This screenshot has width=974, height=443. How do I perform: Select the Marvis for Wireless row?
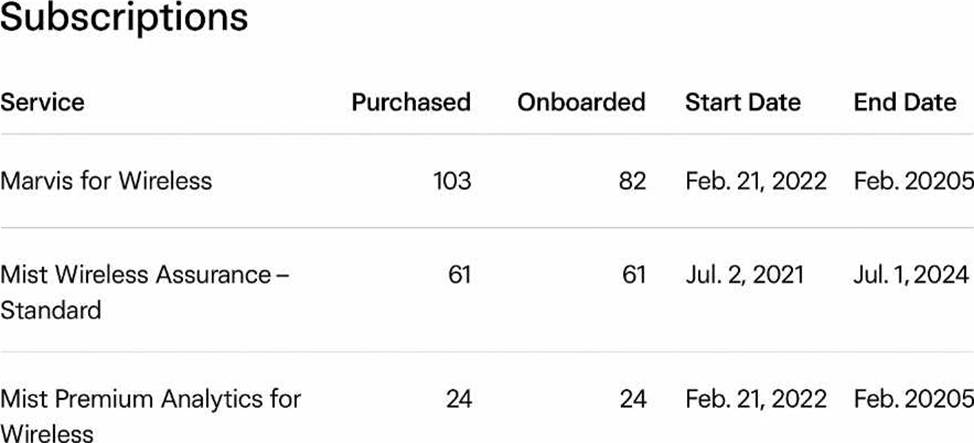coord(106,181)
